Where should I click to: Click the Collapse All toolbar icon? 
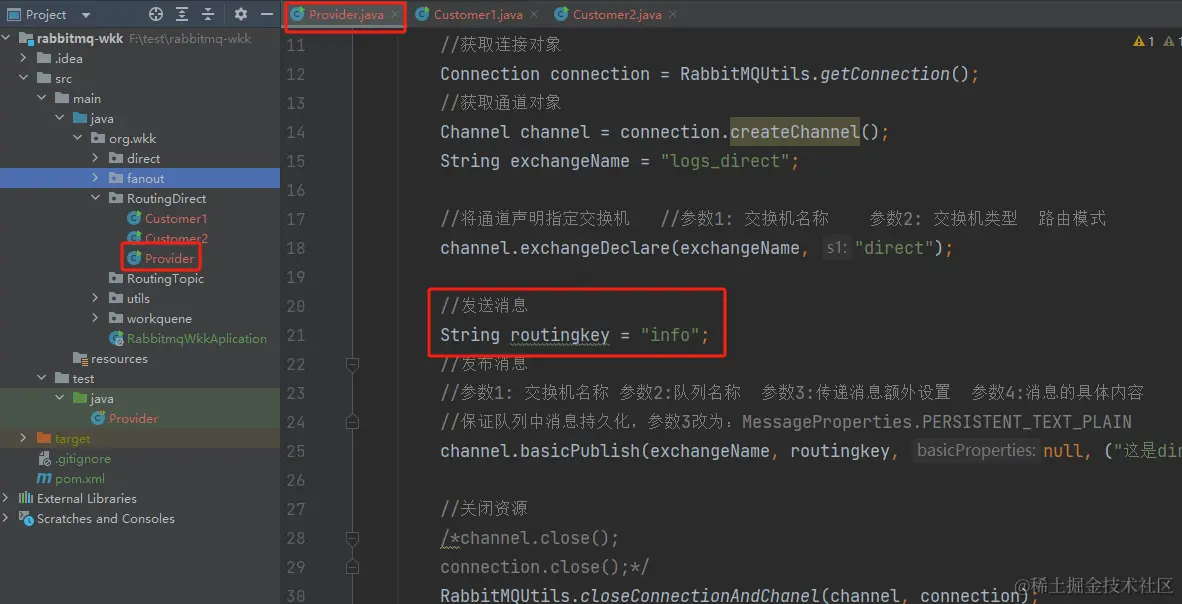(x=207, y=14)
